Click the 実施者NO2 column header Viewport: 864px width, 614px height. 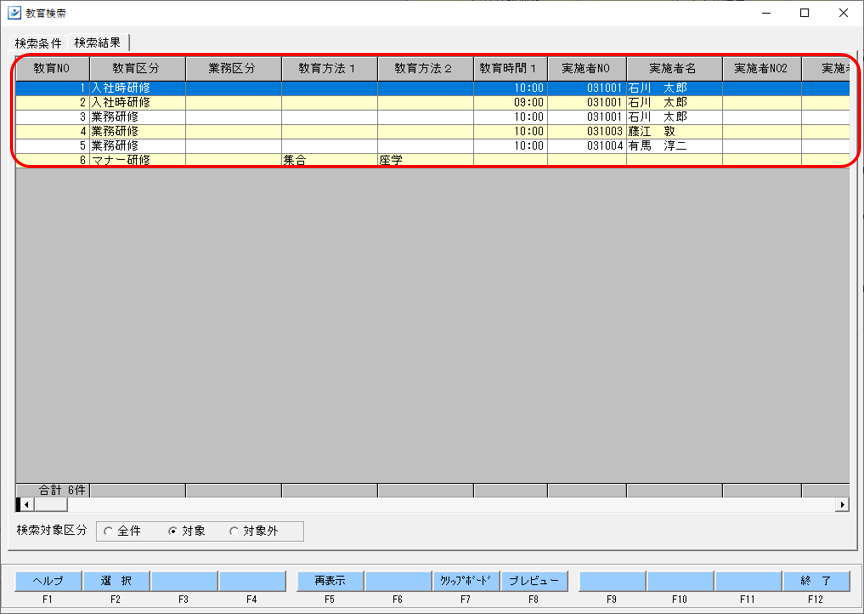click(x=762, y=69)
